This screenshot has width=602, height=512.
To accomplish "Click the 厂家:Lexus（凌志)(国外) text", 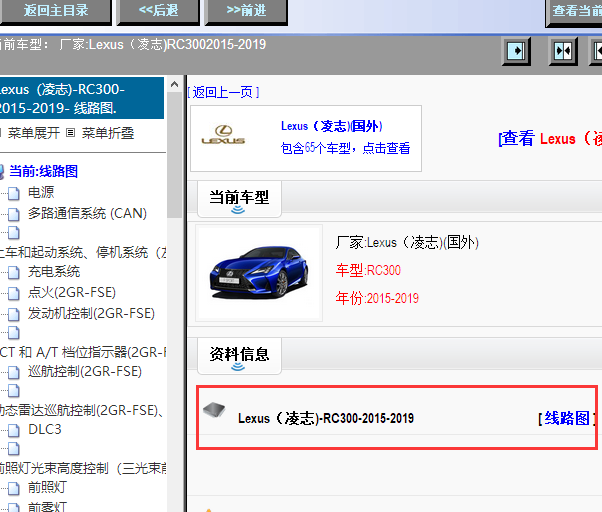I will click(x=407, y=243).
